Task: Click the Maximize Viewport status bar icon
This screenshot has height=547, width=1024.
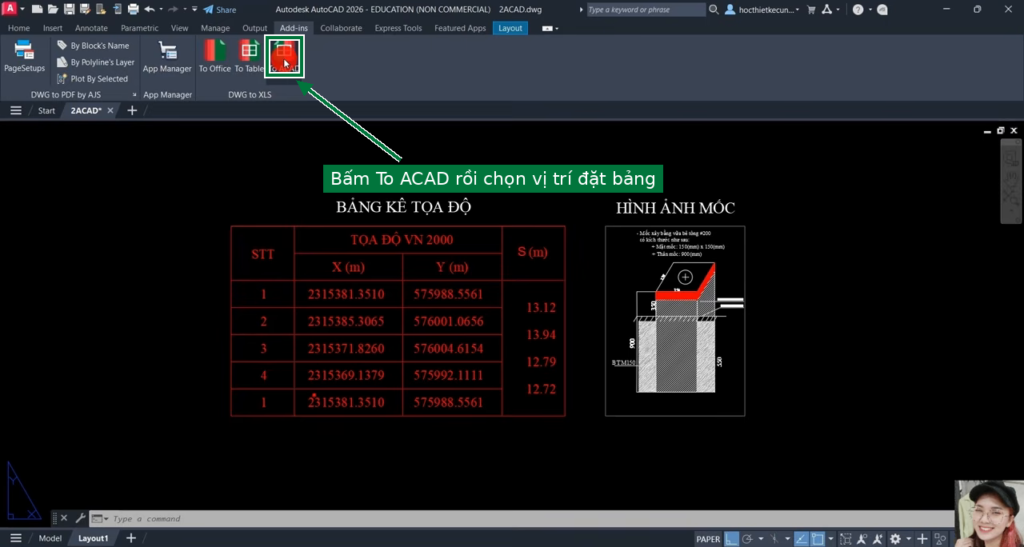Action: tap(846, 539)
